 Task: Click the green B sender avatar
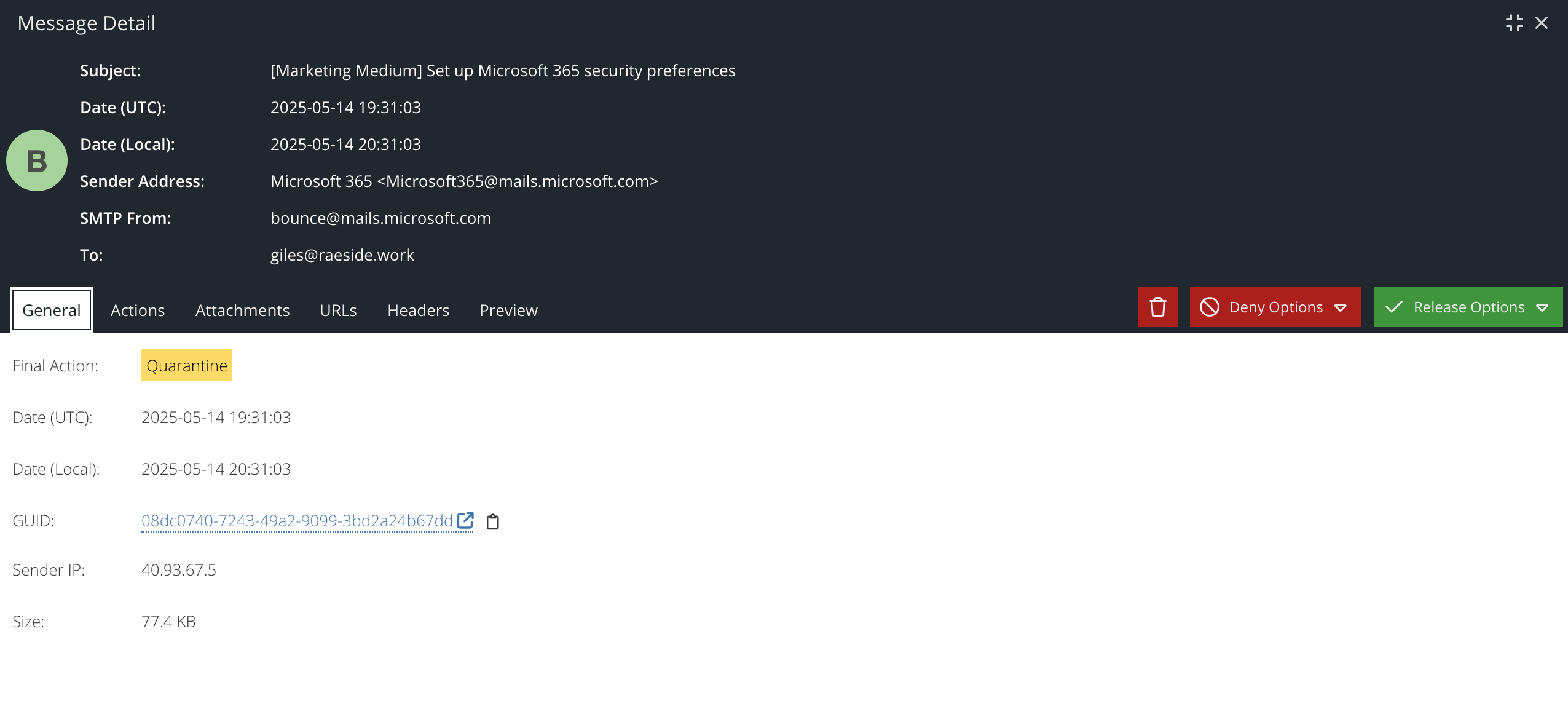click(x=37, y=160)
